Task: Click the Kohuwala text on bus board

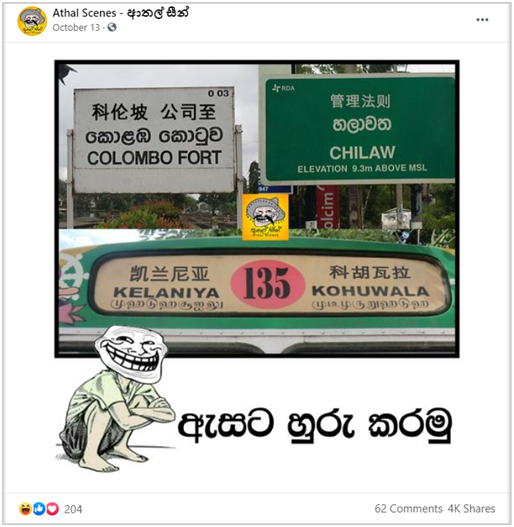Action: click(370, 291)
